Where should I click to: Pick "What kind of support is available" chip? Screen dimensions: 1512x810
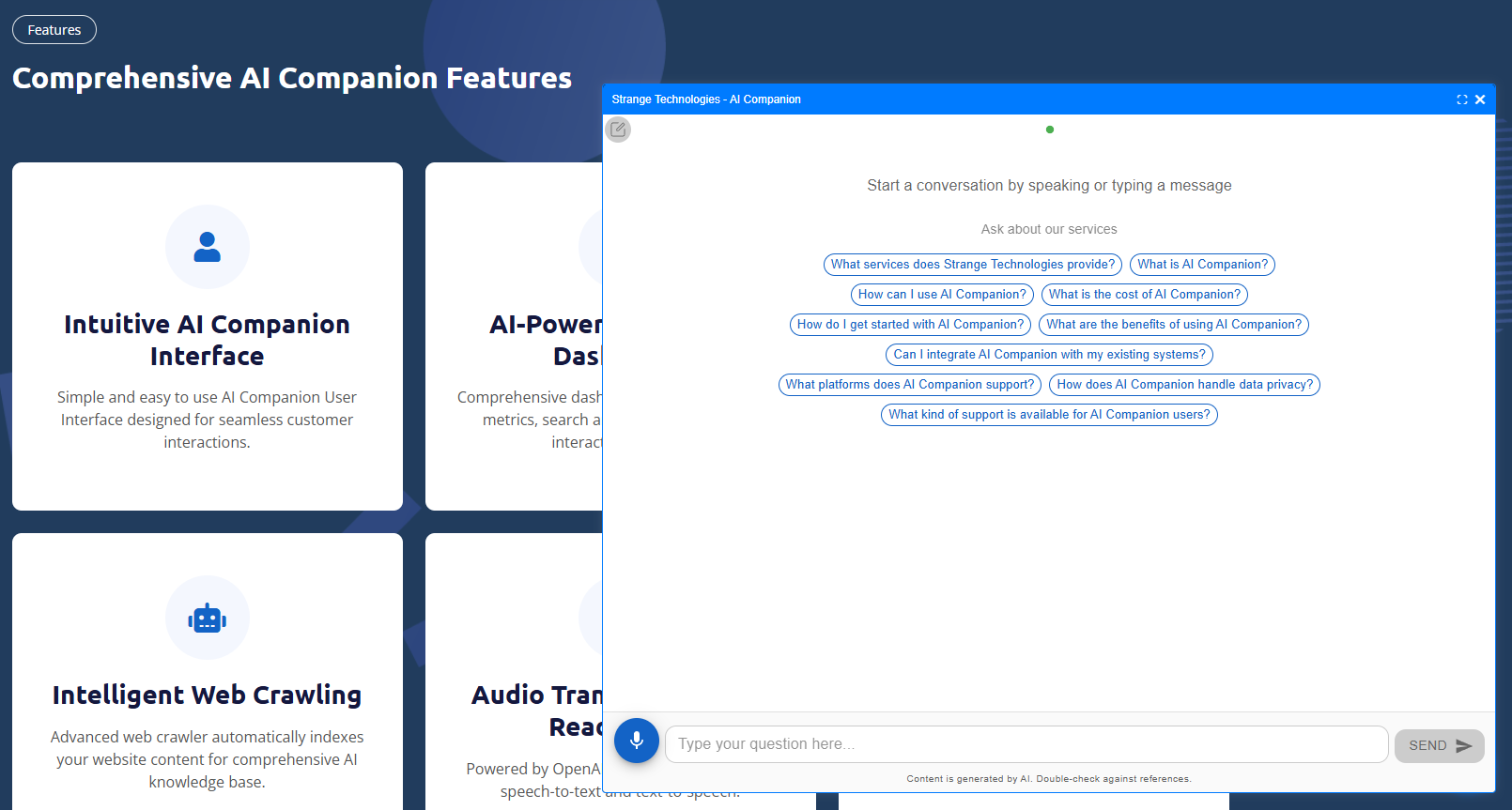click(x=1049, y=415)
